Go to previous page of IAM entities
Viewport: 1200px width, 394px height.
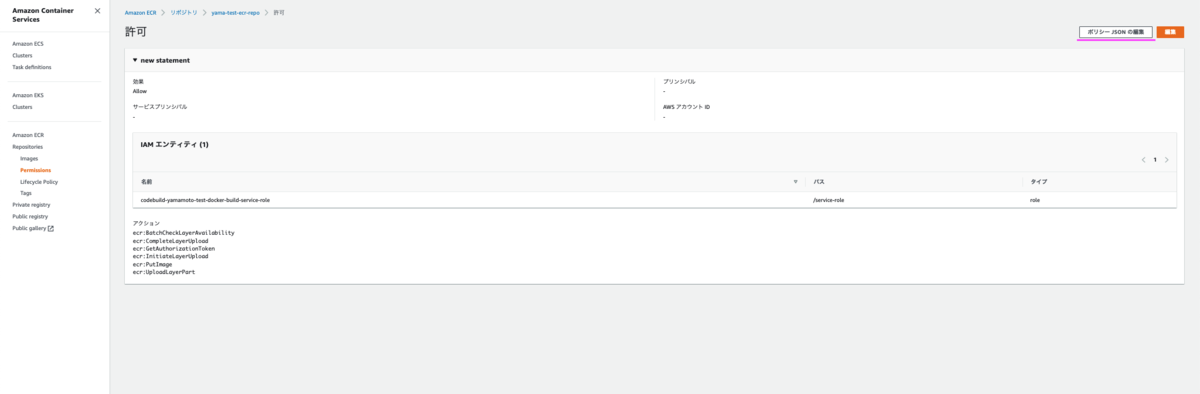pos(1144,160)
